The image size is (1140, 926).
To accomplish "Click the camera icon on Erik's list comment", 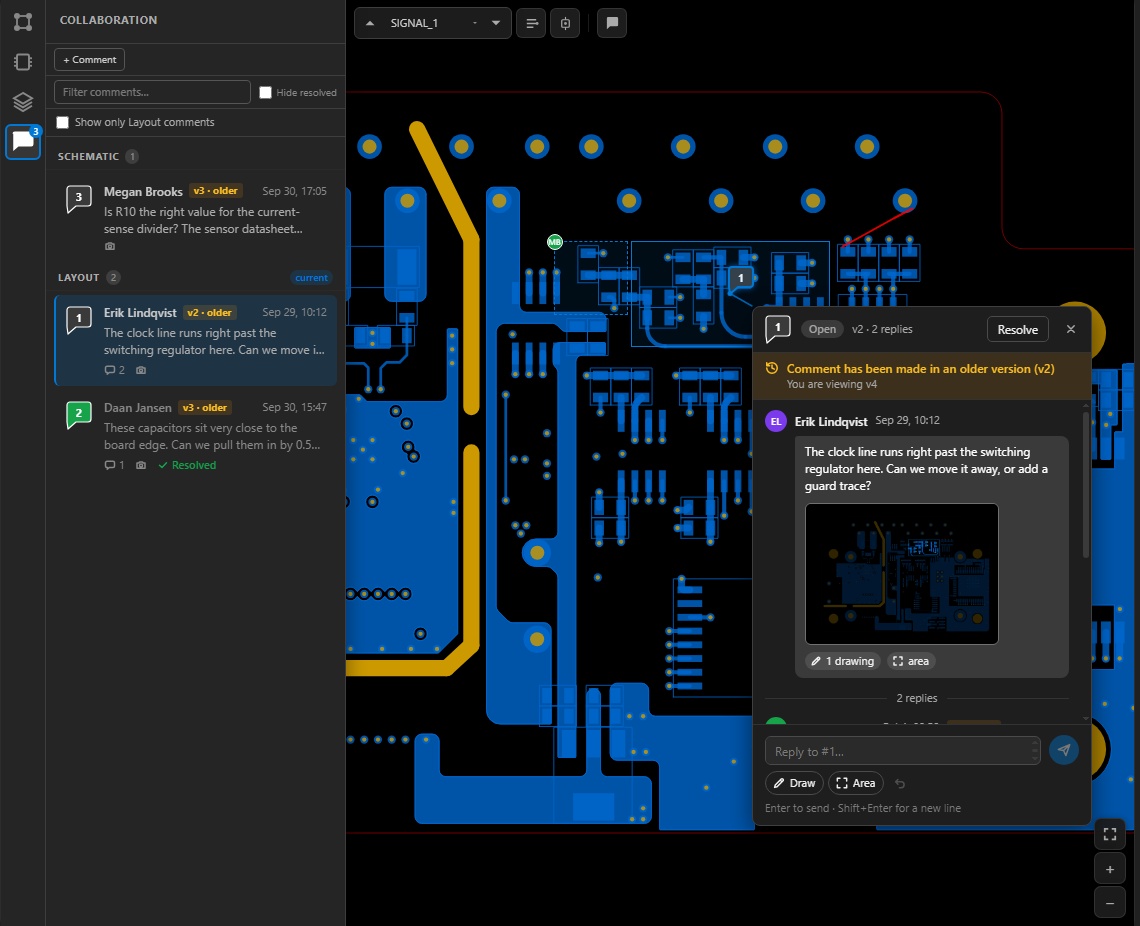I will [x=141, y=370].
